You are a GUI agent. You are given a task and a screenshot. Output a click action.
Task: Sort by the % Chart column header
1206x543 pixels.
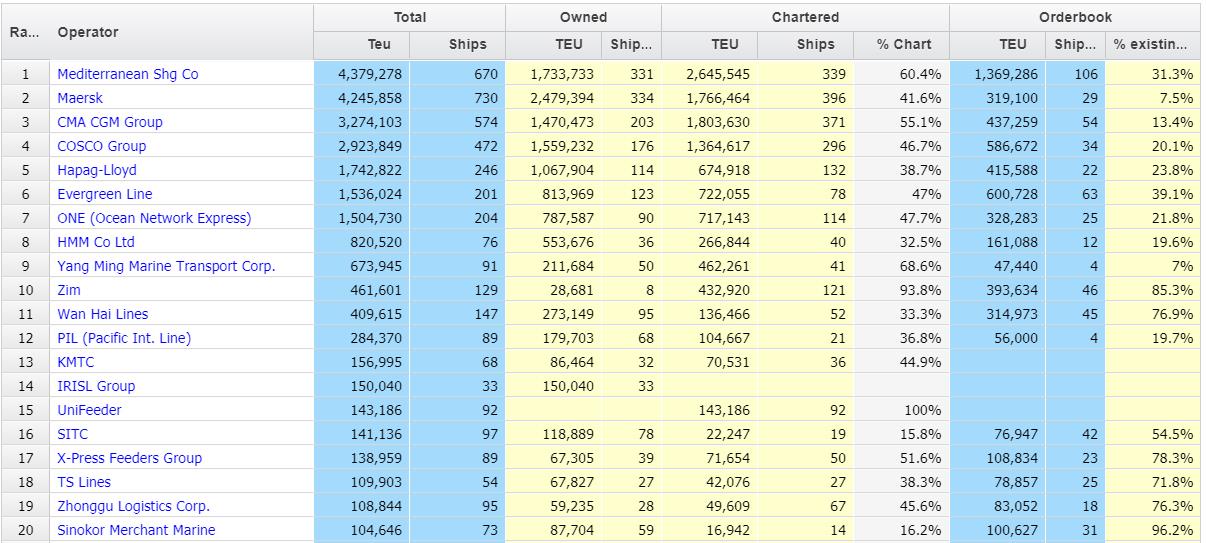pyautogui.click(x=902, y=44)
